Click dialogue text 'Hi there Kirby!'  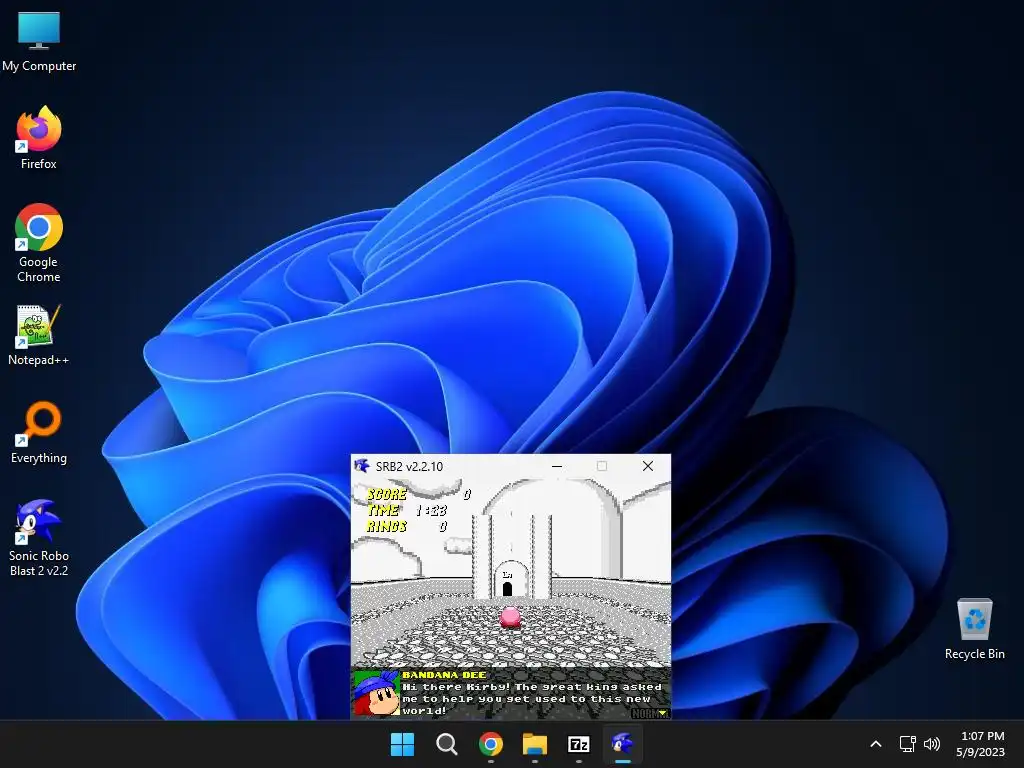pos(456,687)
